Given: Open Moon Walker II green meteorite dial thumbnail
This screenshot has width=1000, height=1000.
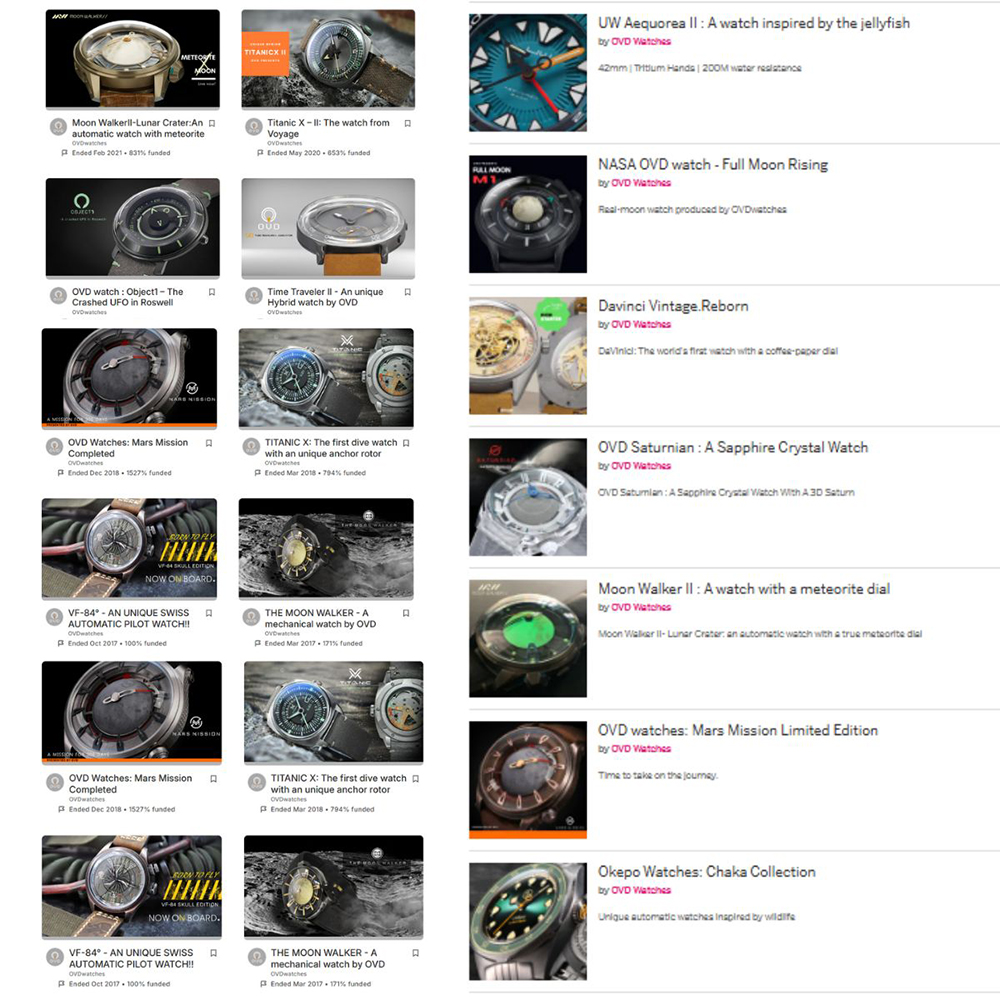Looking at the screenshot, I should [x=527, y=638].
